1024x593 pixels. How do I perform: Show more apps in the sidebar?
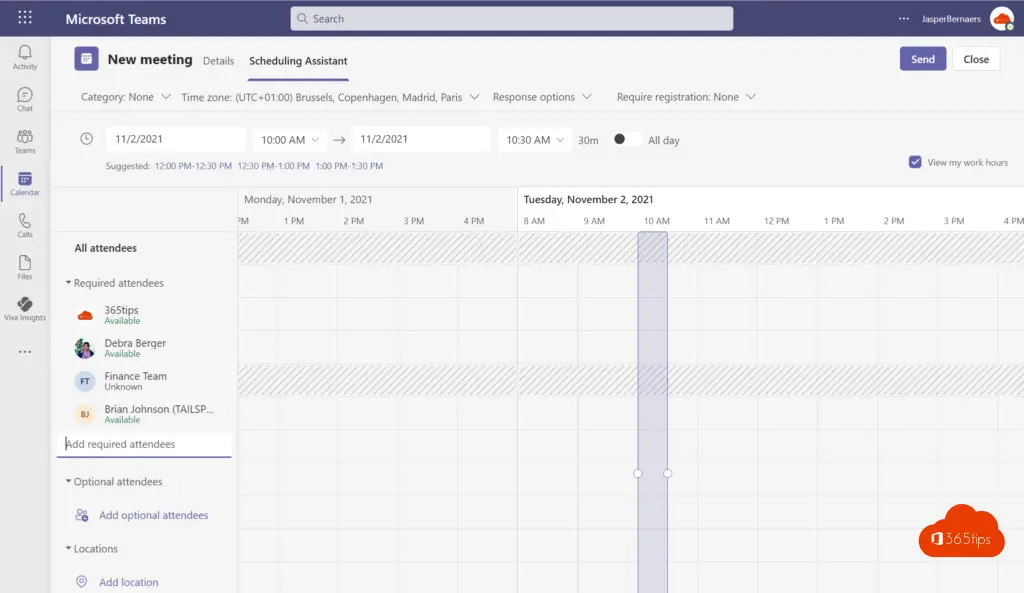pos(25,352)
